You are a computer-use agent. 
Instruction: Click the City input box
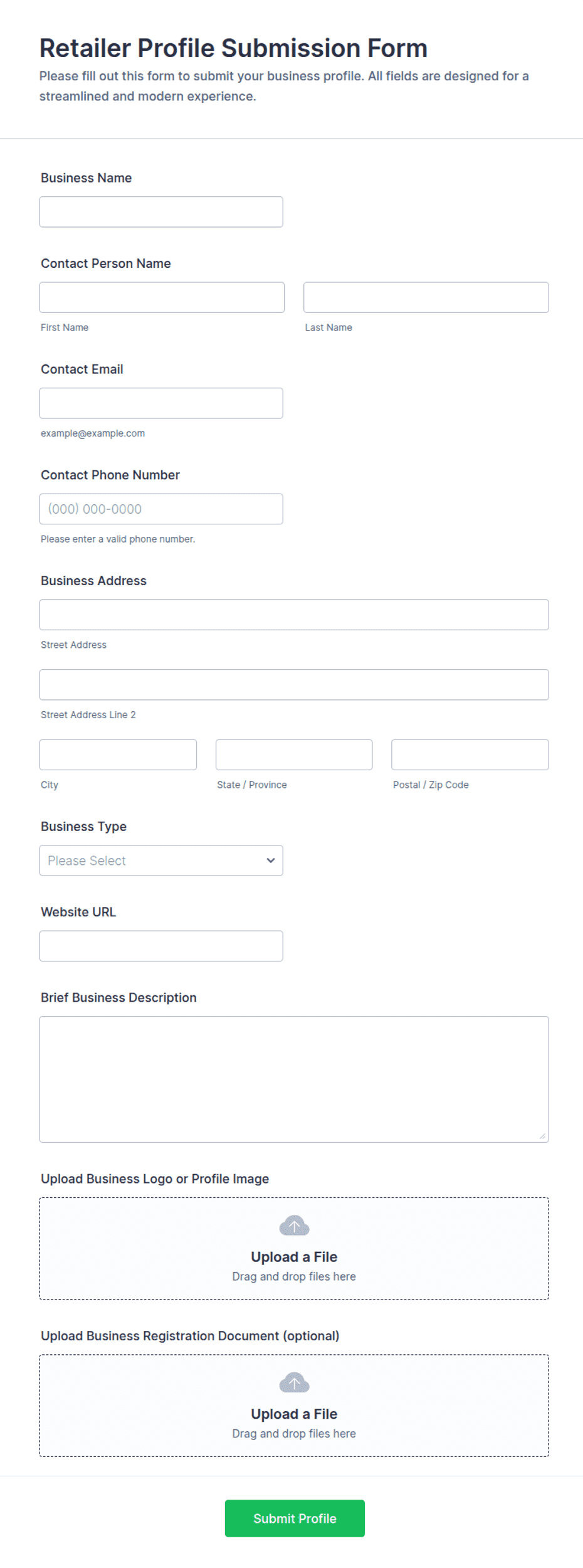pyautogui.click(x=118, y=755)
